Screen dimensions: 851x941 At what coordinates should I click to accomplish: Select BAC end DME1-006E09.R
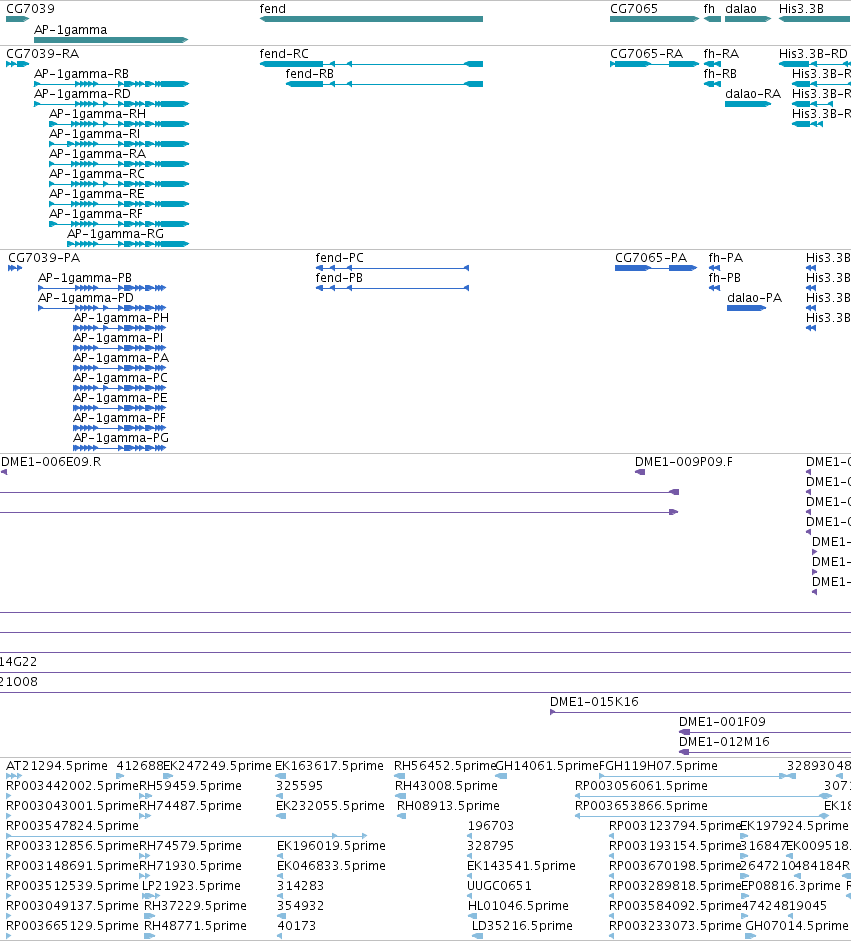tap(4, 472)
